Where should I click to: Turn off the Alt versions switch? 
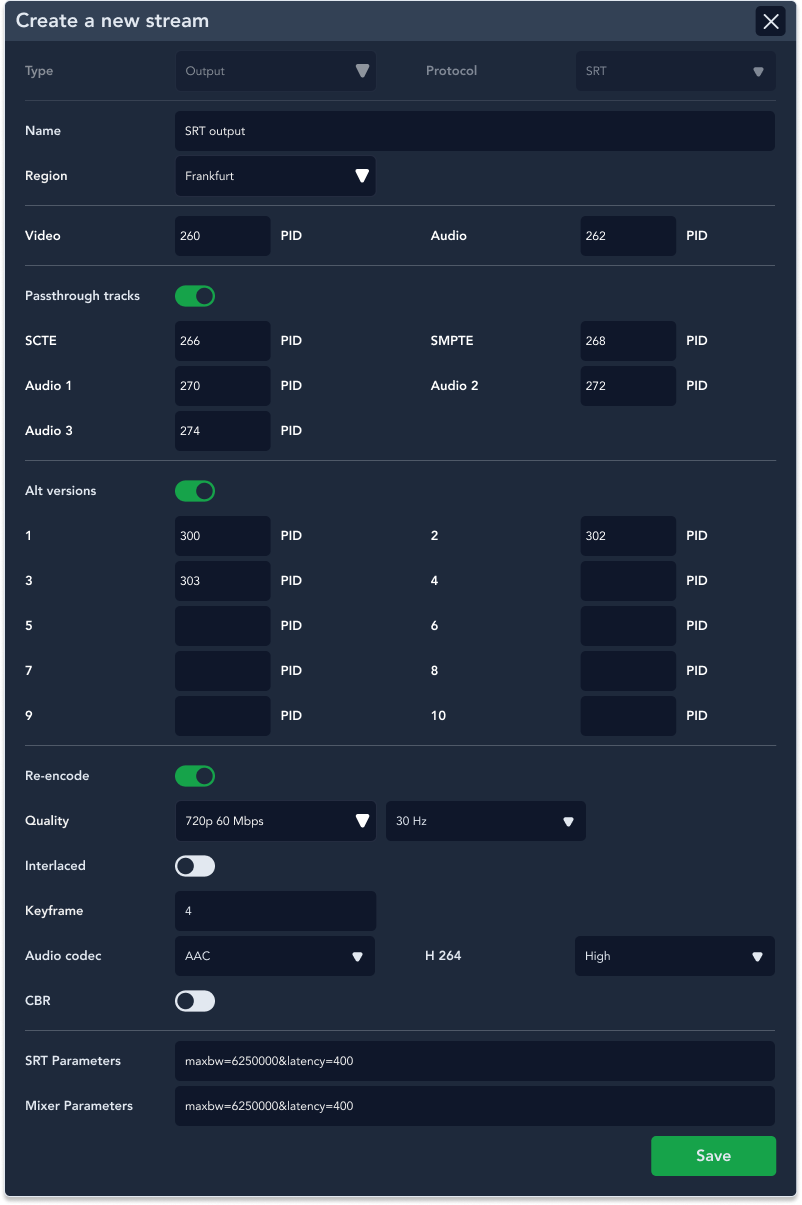195,491
